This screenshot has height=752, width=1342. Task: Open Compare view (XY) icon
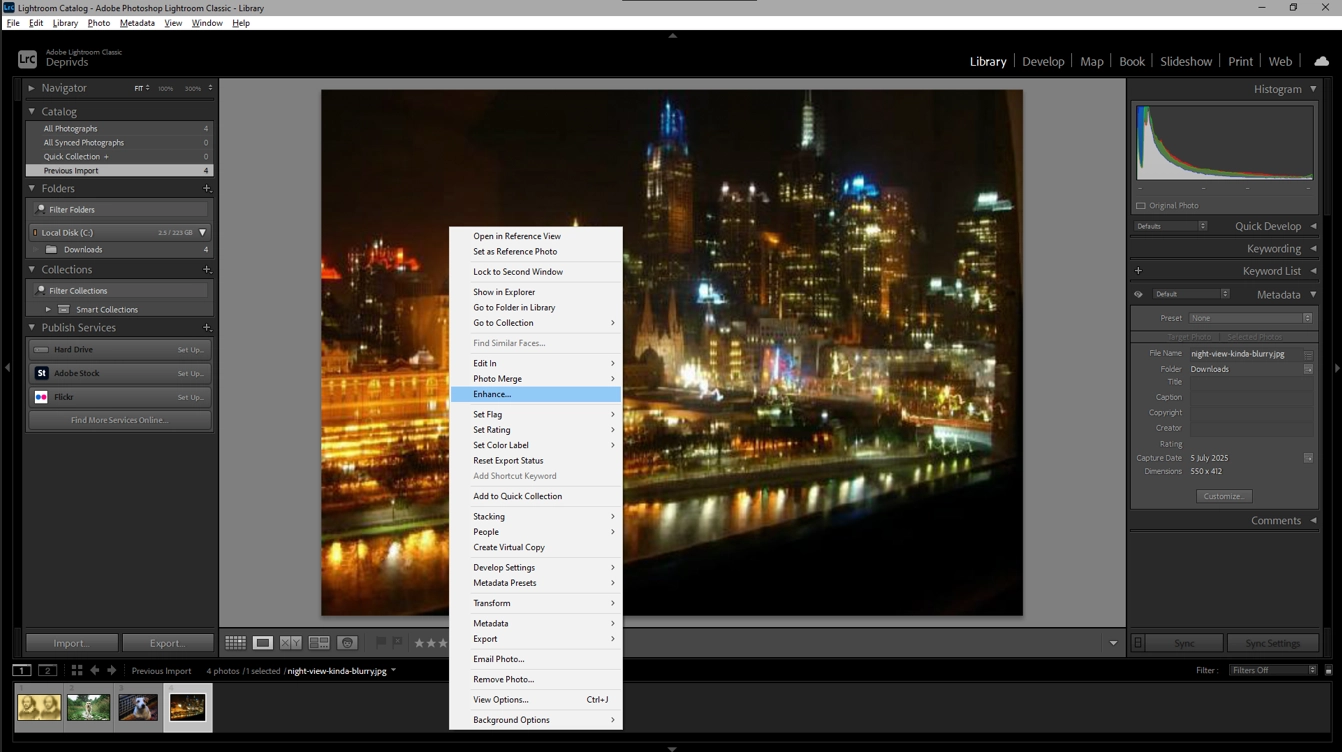(x=291, y=643)
